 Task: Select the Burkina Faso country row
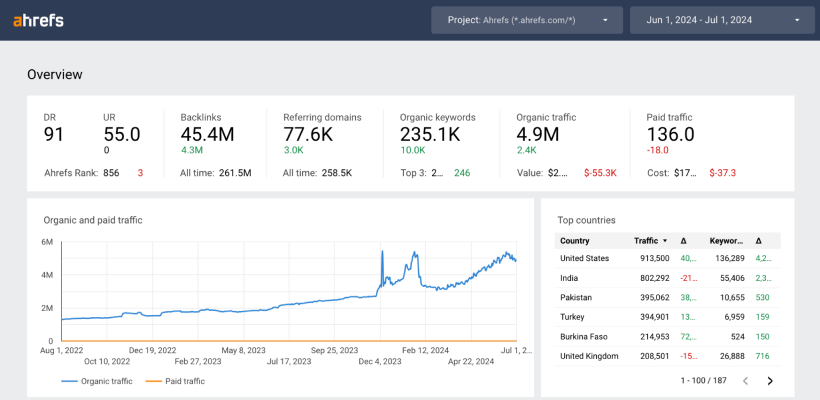(667, 336)
